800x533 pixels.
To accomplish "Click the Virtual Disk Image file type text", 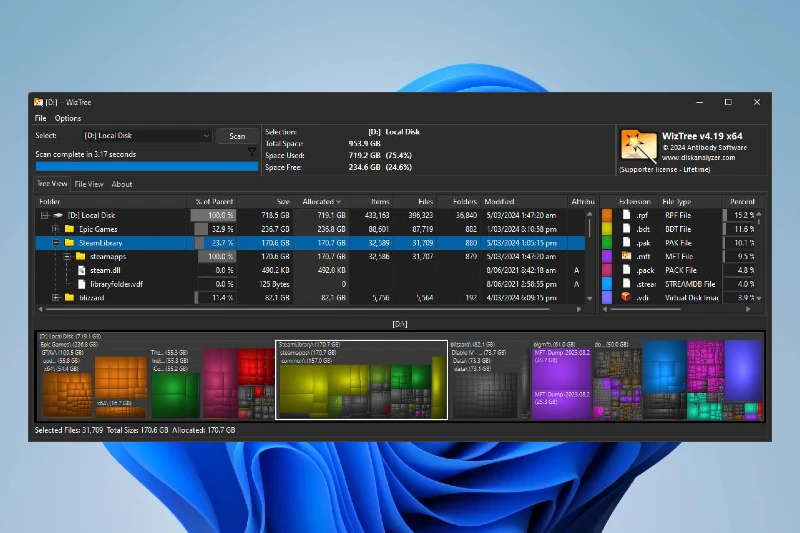I will click(x=691, y=297).
